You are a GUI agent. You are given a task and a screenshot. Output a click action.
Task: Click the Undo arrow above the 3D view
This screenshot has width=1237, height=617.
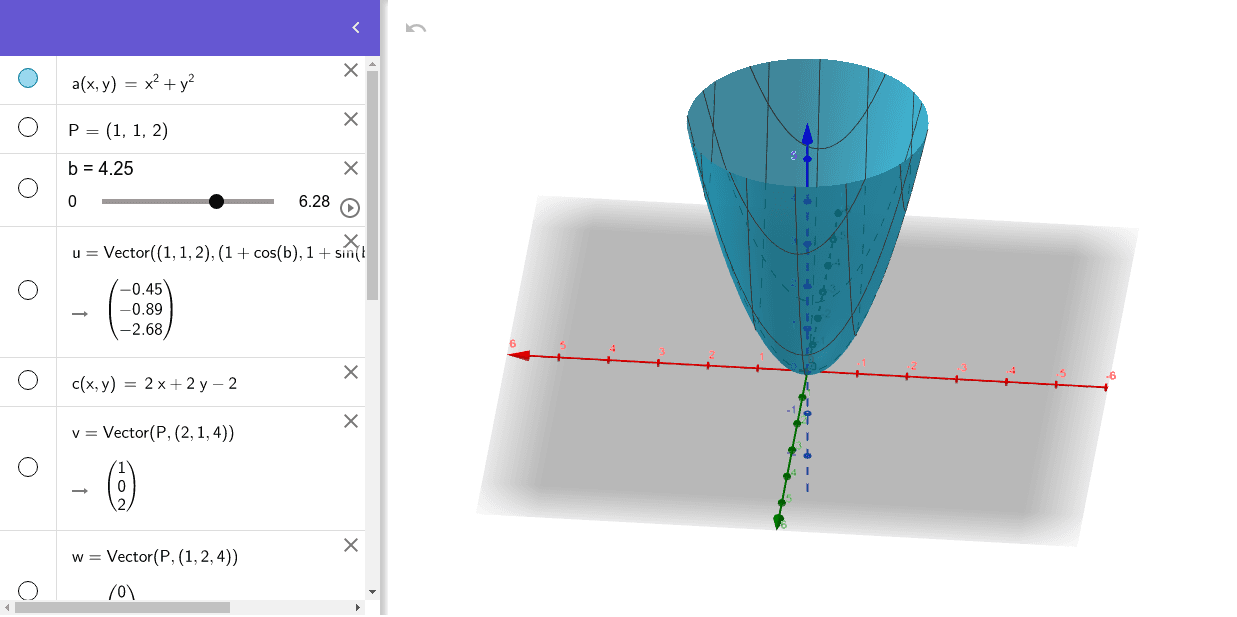point(417,27)
